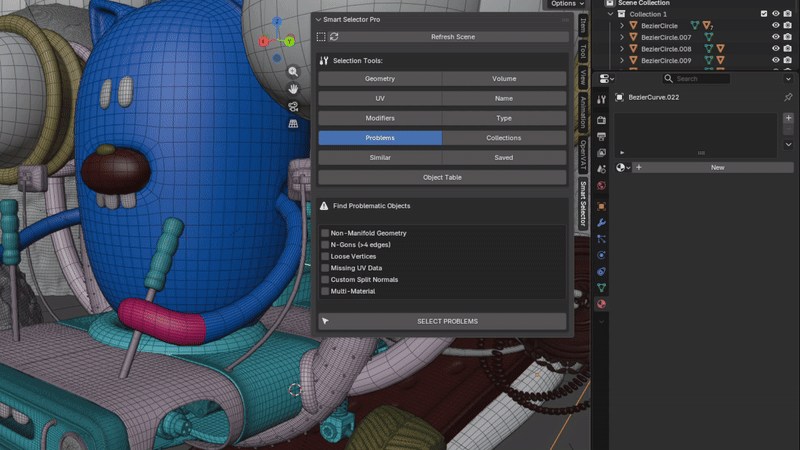Open the Object properties tab icon
The width and height of the screenshot is (800, 450).
(602, 206)
